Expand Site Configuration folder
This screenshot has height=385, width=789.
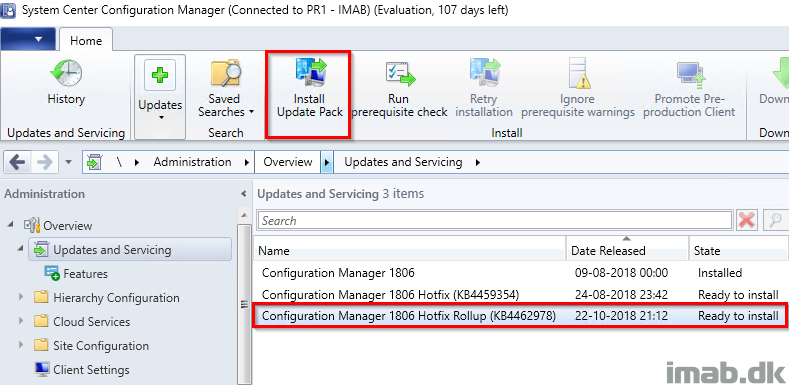(x=21, y=345)
